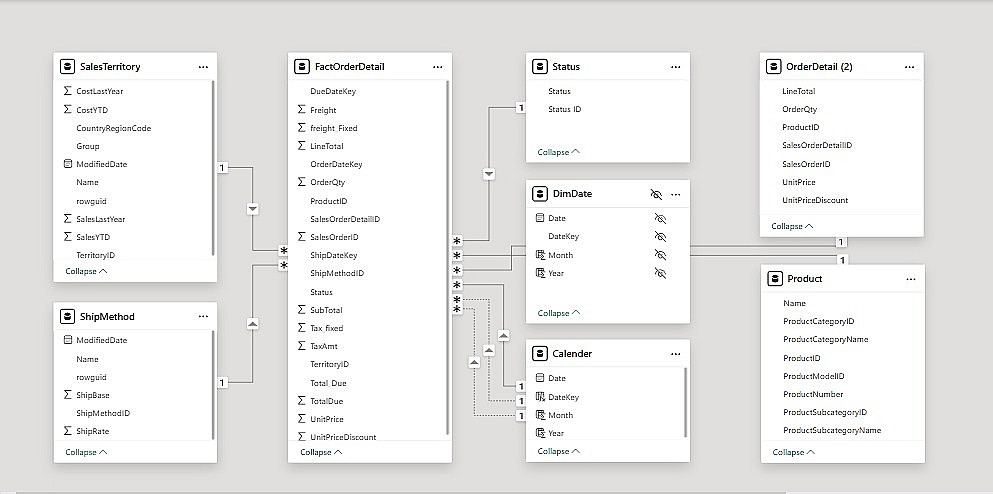993x494 pixels.
Task: Click the SalesTerritory table icon
Action: (x=67, y=67)
